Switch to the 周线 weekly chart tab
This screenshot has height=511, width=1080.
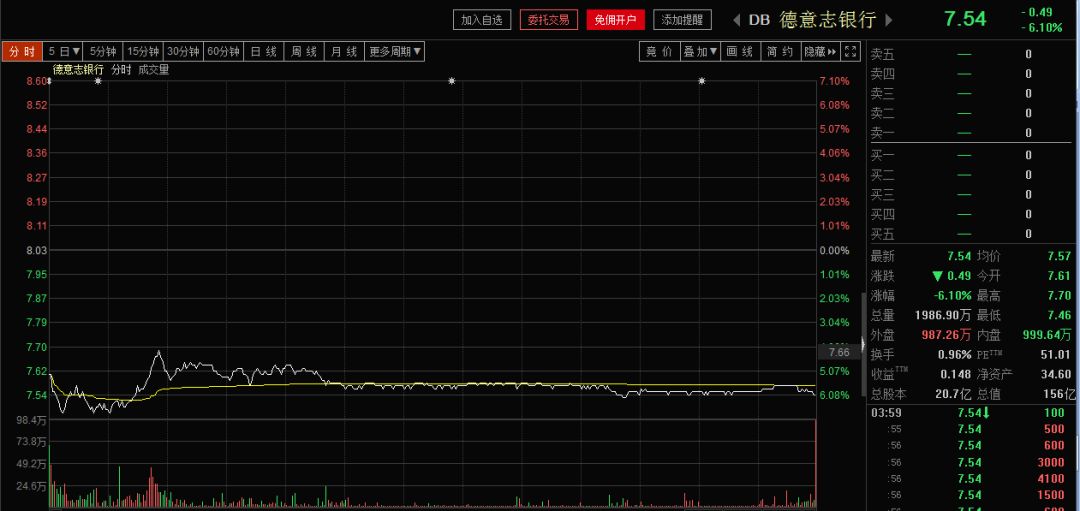click(x=304, y=52)
